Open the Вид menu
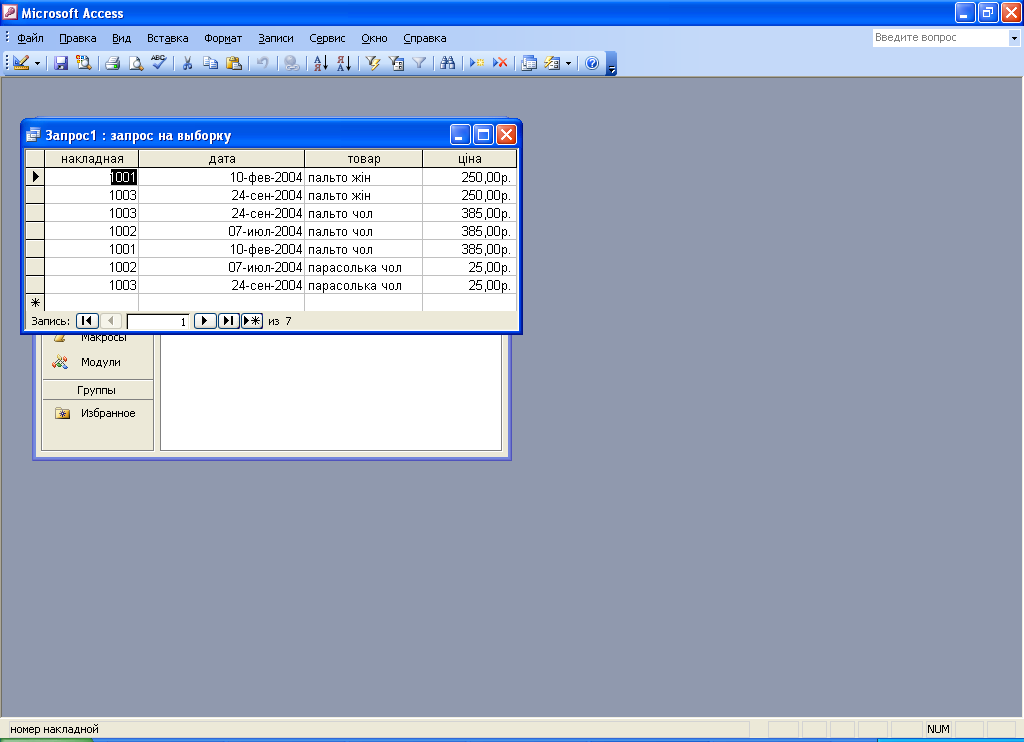Viewport: 1024px width, 742px height. 121,38
